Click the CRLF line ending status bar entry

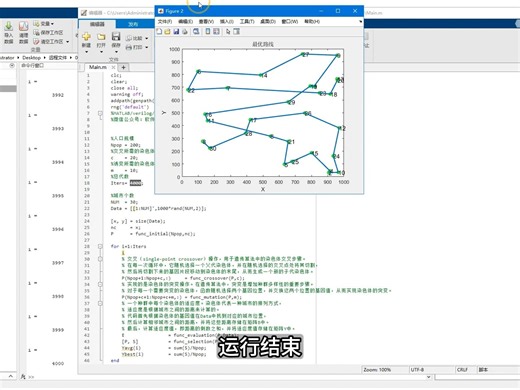point(462,370)
